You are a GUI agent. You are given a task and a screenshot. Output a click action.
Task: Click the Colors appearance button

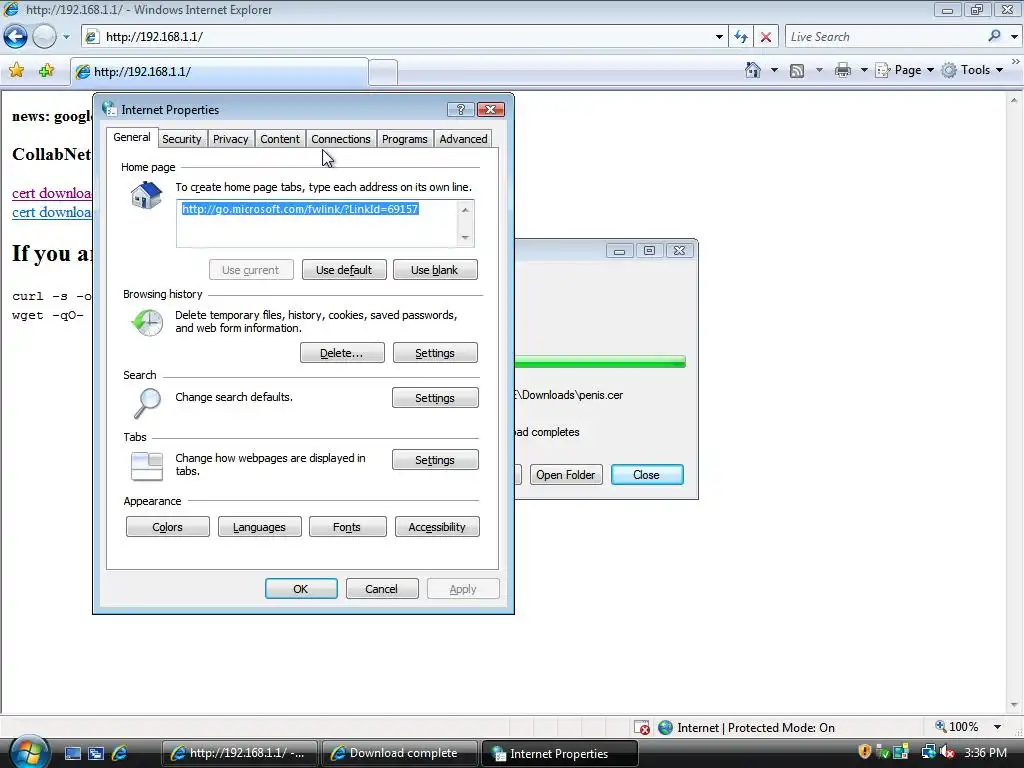167,527
